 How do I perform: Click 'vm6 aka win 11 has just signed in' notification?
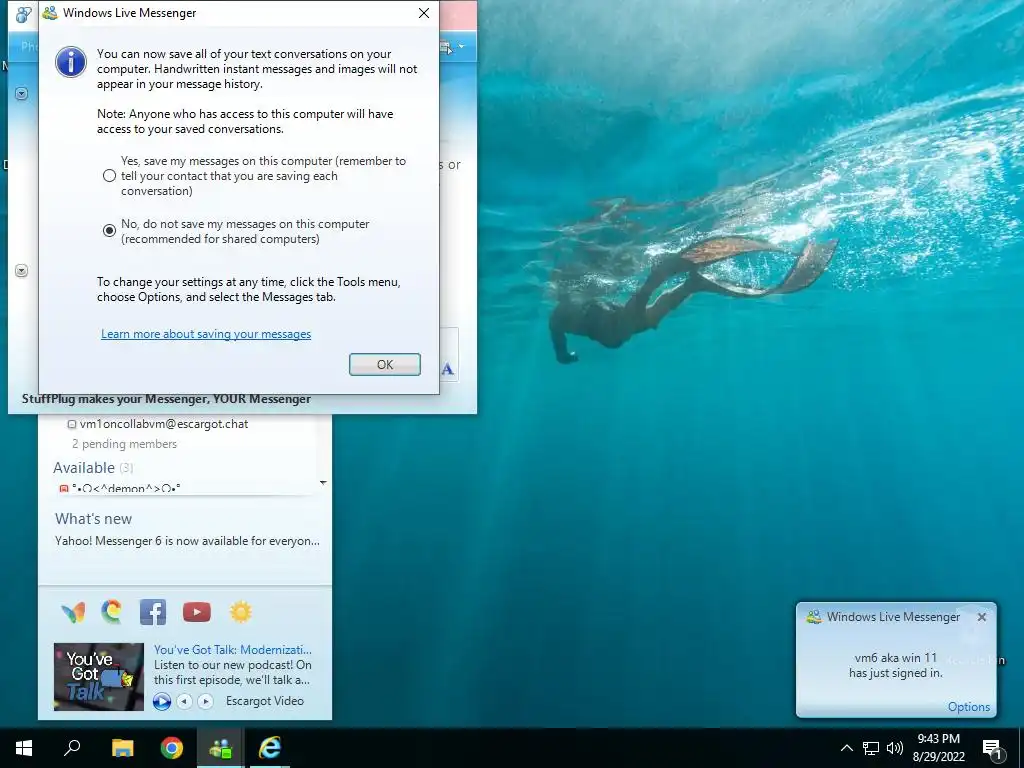[895, 665]
